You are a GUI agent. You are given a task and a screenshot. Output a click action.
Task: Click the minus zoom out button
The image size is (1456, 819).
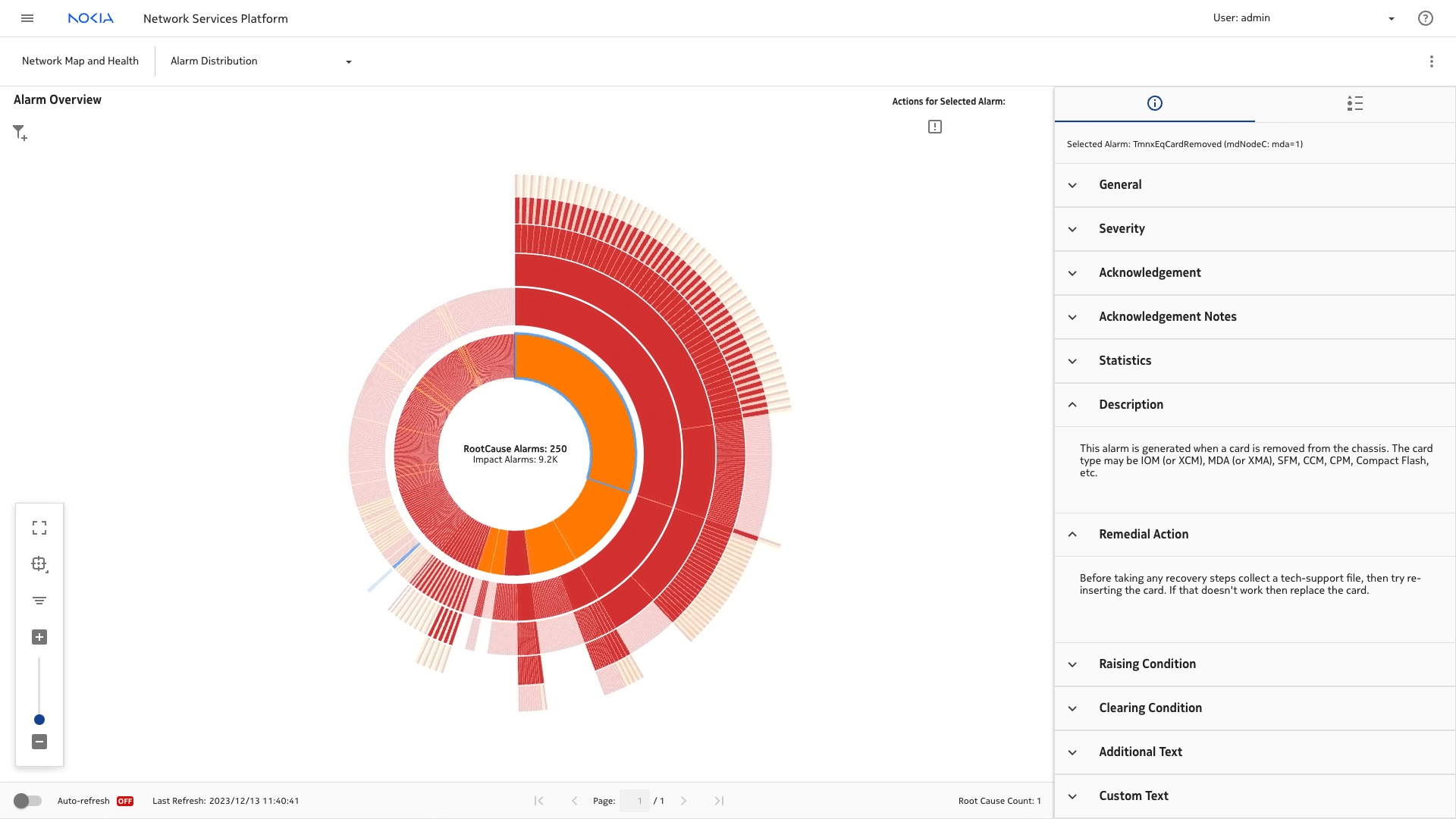tap(39, 742)
